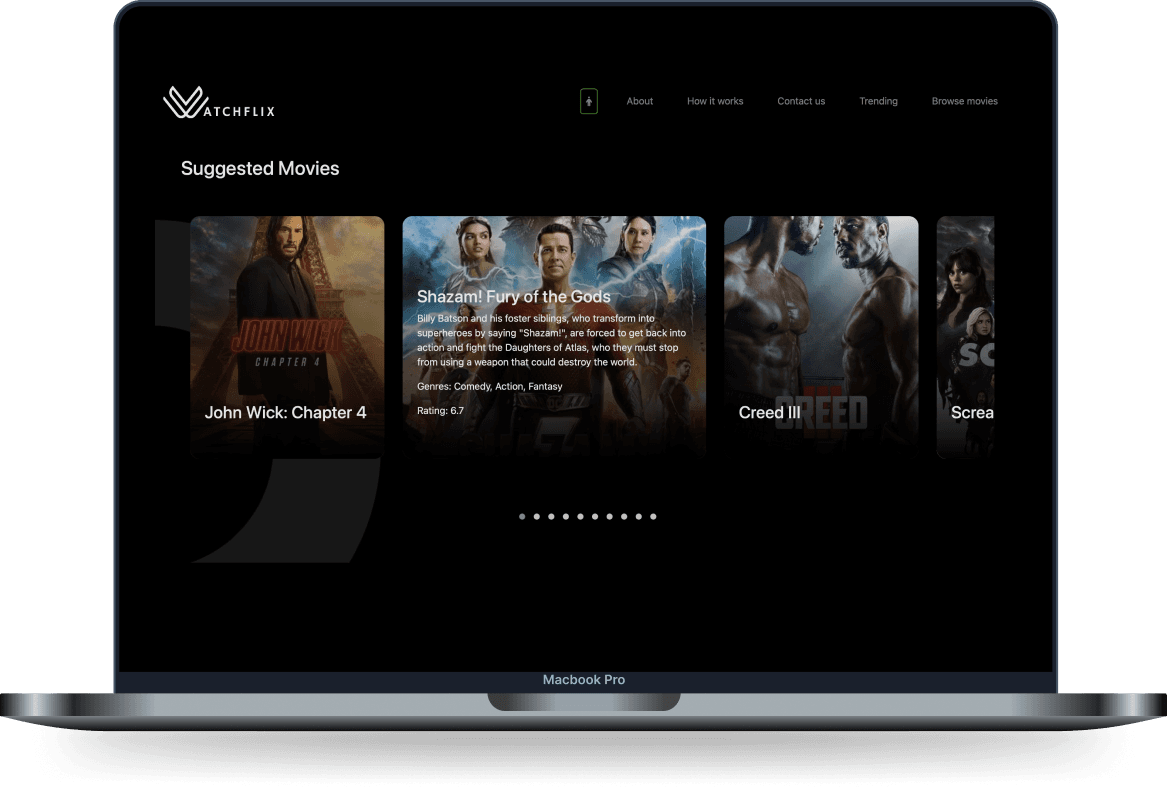Open Contact us link

(801, 101)
